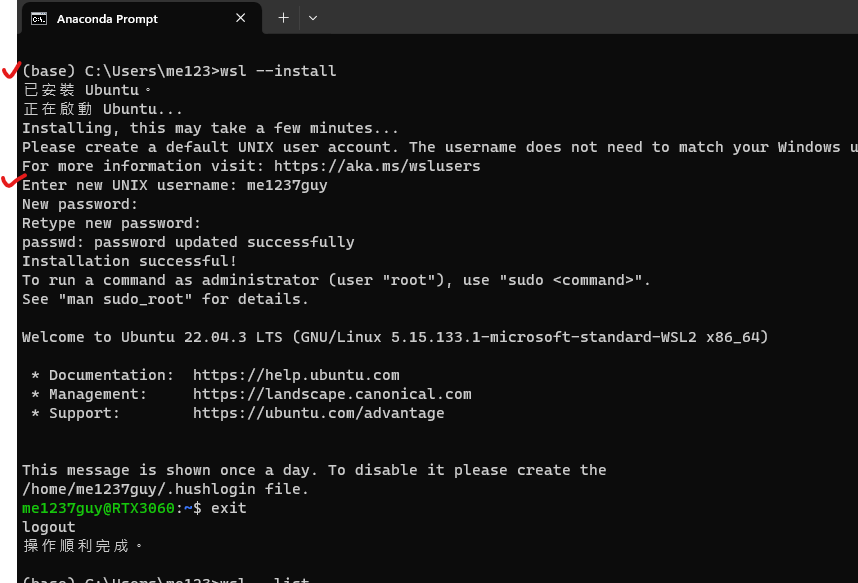Open a new terminal tab with plus button
Viewport: 858px width, 583px height.
click(x=283, y=18)
